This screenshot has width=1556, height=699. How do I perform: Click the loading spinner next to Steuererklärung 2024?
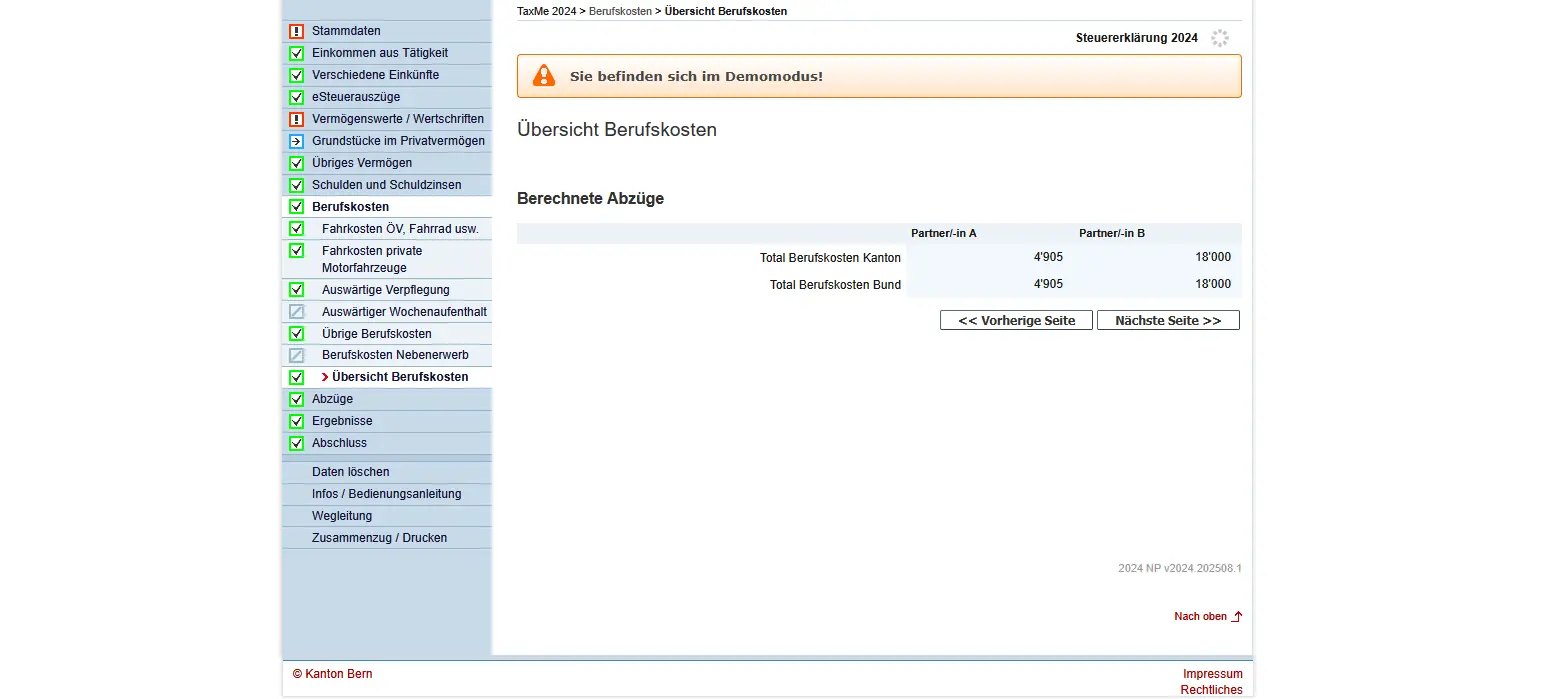click(1219, 38)
